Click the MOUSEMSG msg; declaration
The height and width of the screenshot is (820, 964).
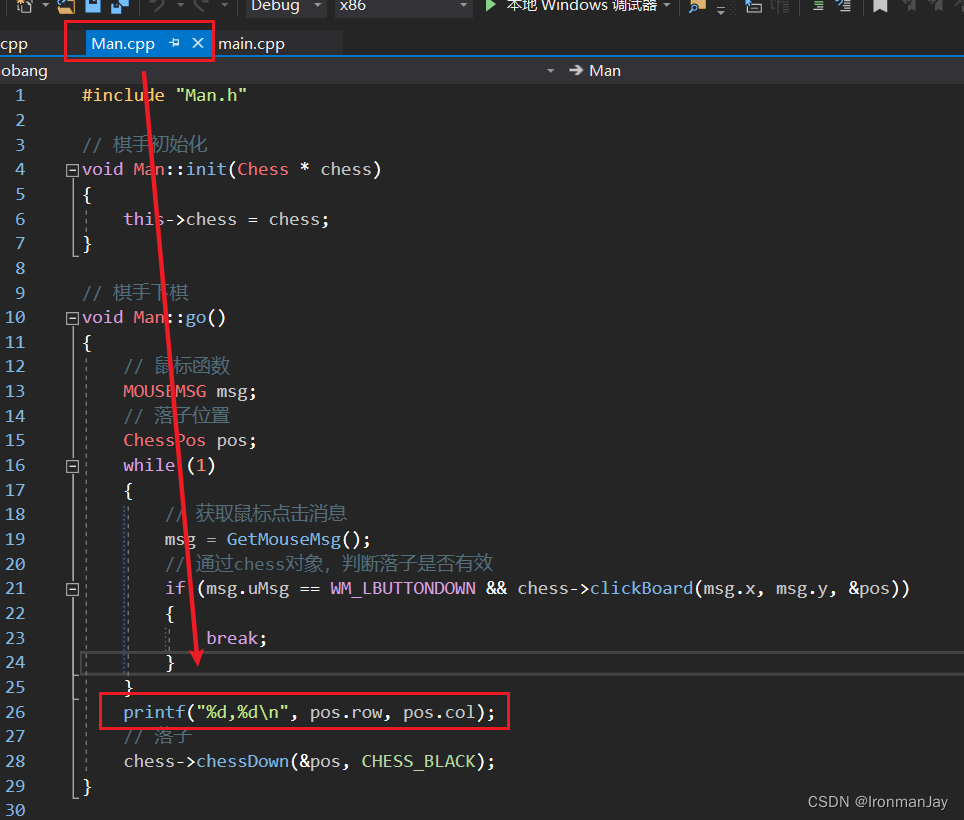pyautogui.click(x=189, y=392)
